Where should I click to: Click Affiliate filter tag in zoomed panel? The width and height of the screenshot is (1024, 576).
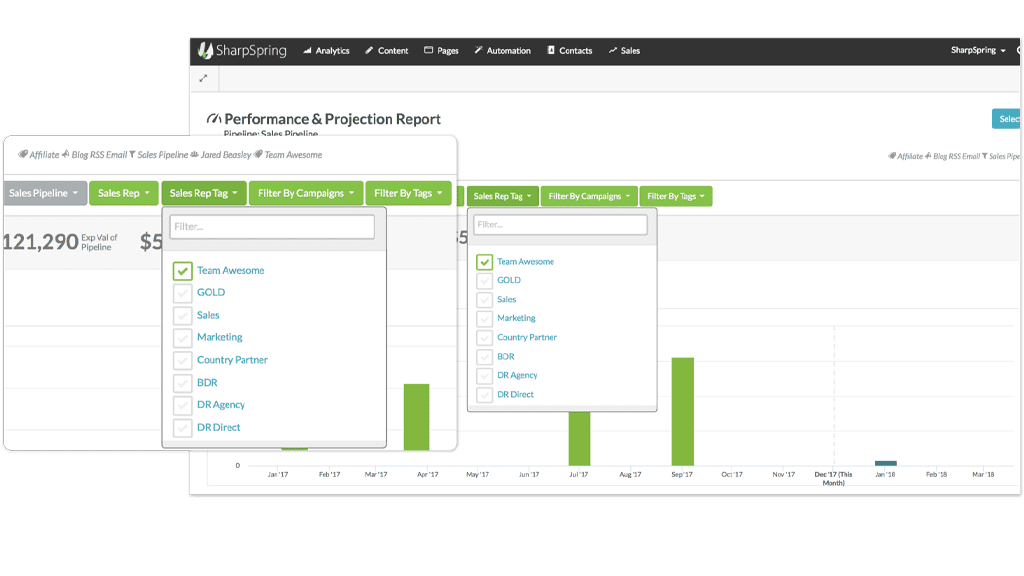pos(39,155)
